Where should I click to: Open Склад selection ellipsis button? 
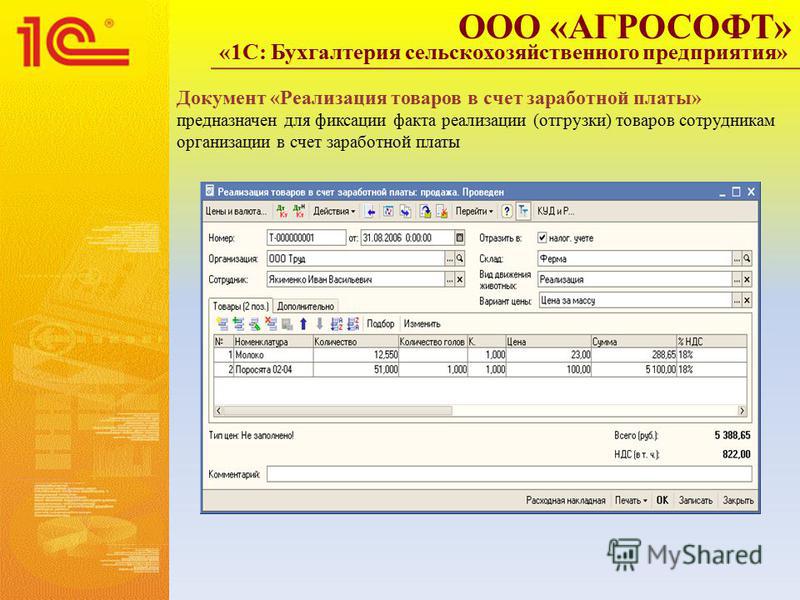tap(737, 259)
